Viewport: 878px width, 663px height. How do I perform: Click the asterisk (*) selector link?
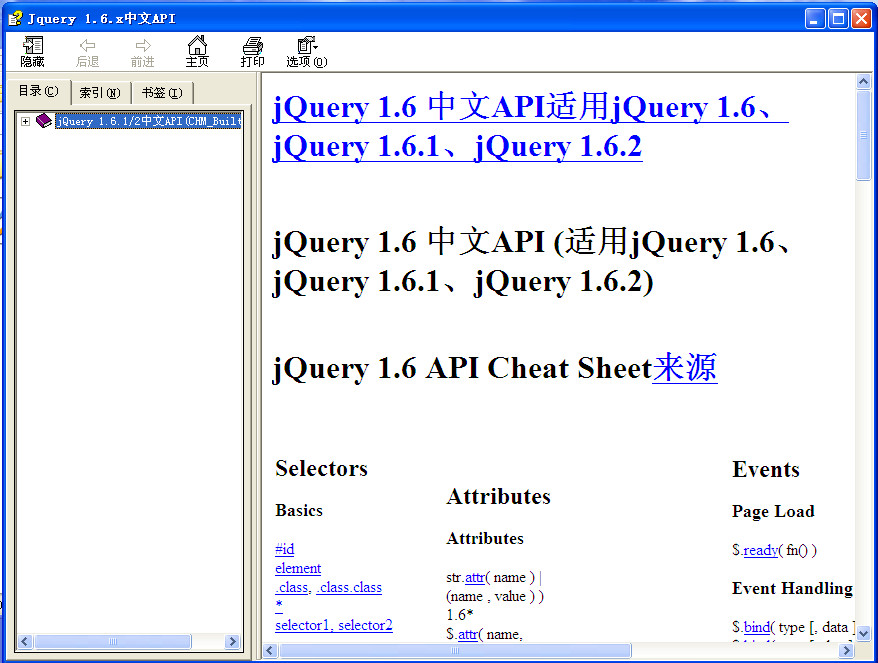point(279,605)
